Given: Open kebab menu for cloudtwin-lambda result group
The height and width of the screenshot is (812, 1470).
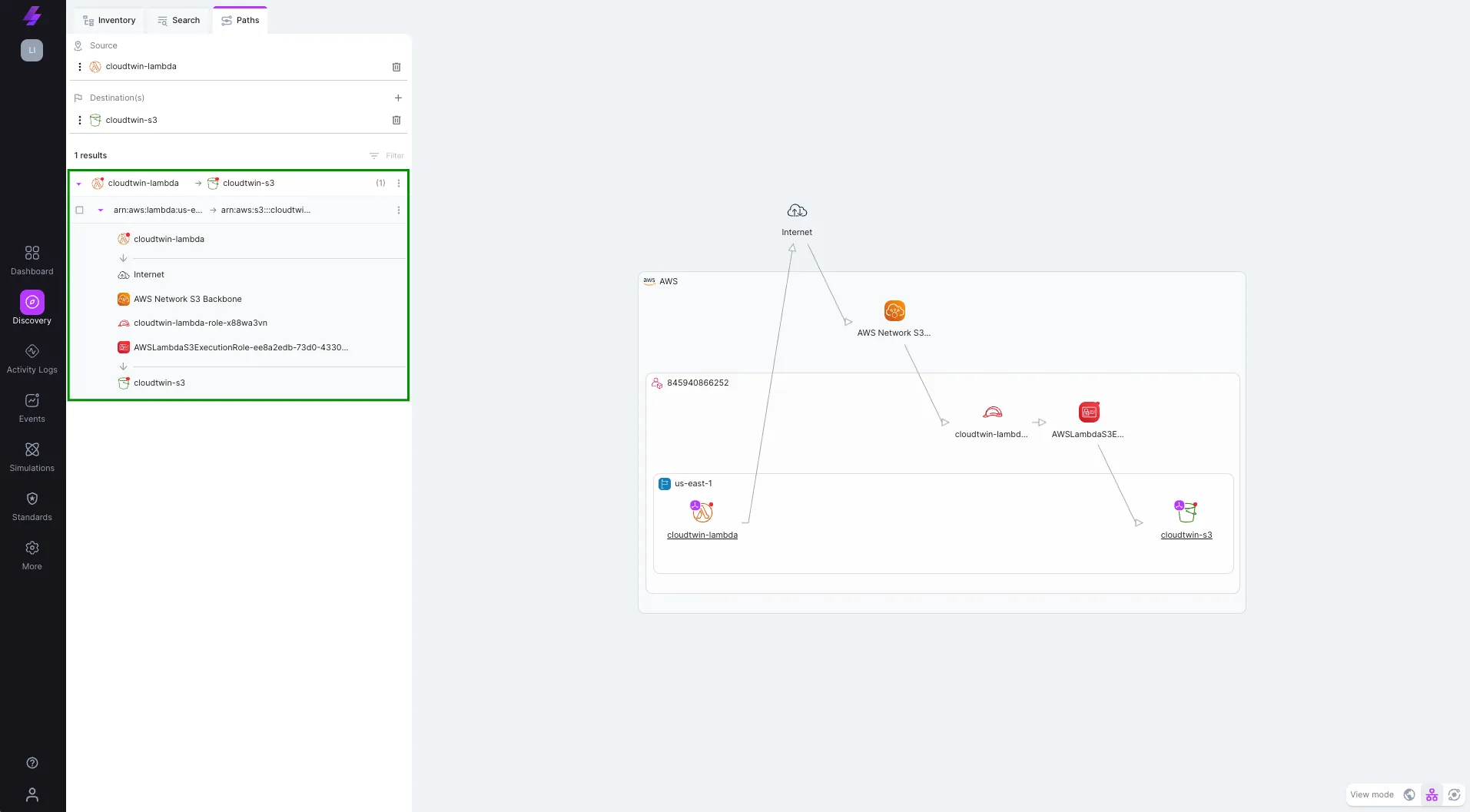Looking at the screenshot, I should [x=398, y=183].
